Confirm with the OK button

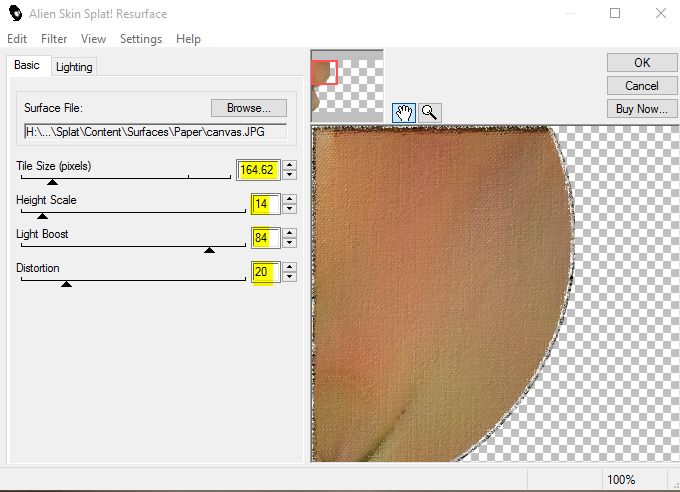click(642, 62)
